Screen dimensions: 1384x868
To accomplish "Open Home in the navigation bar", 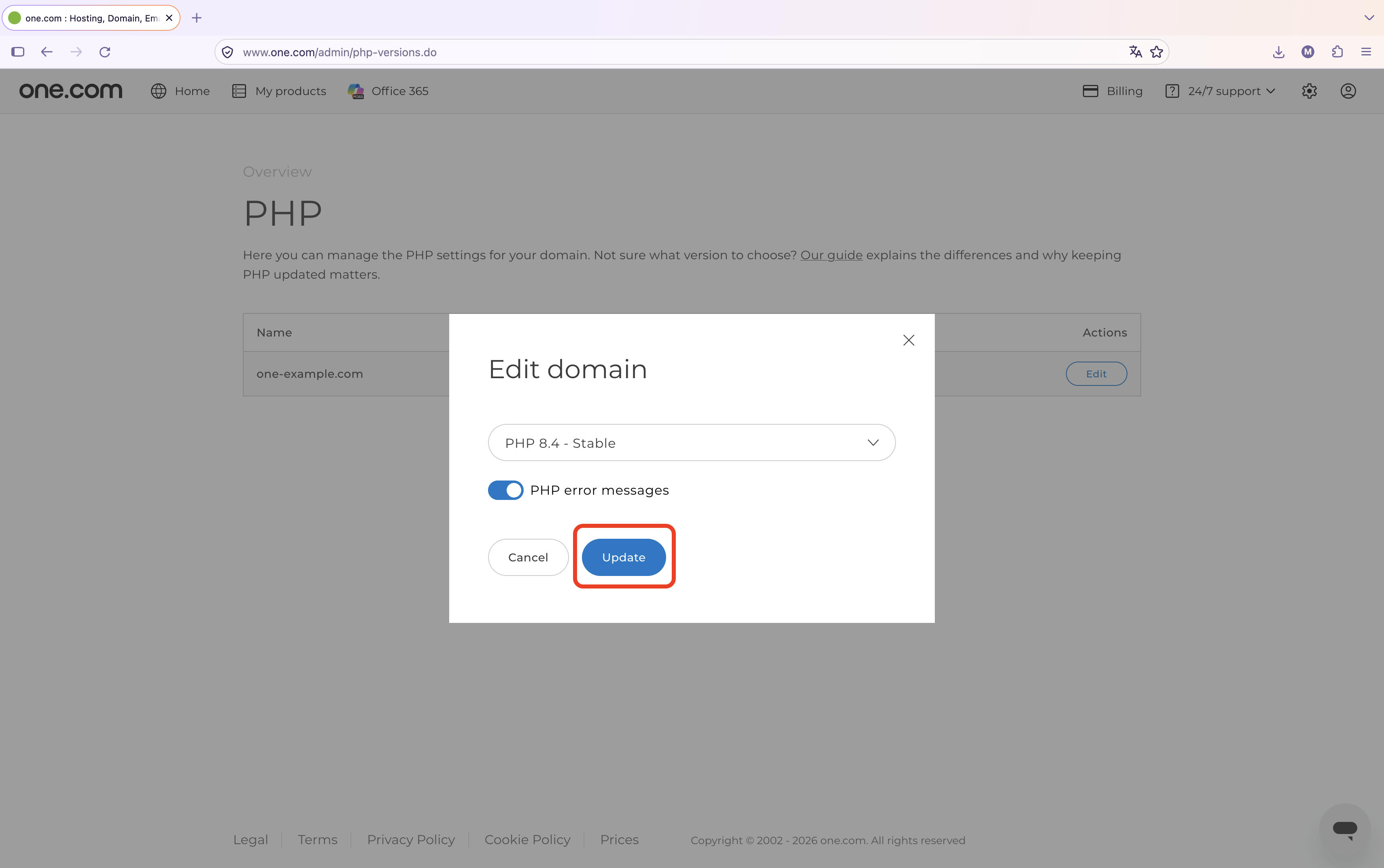I will 180,91.
